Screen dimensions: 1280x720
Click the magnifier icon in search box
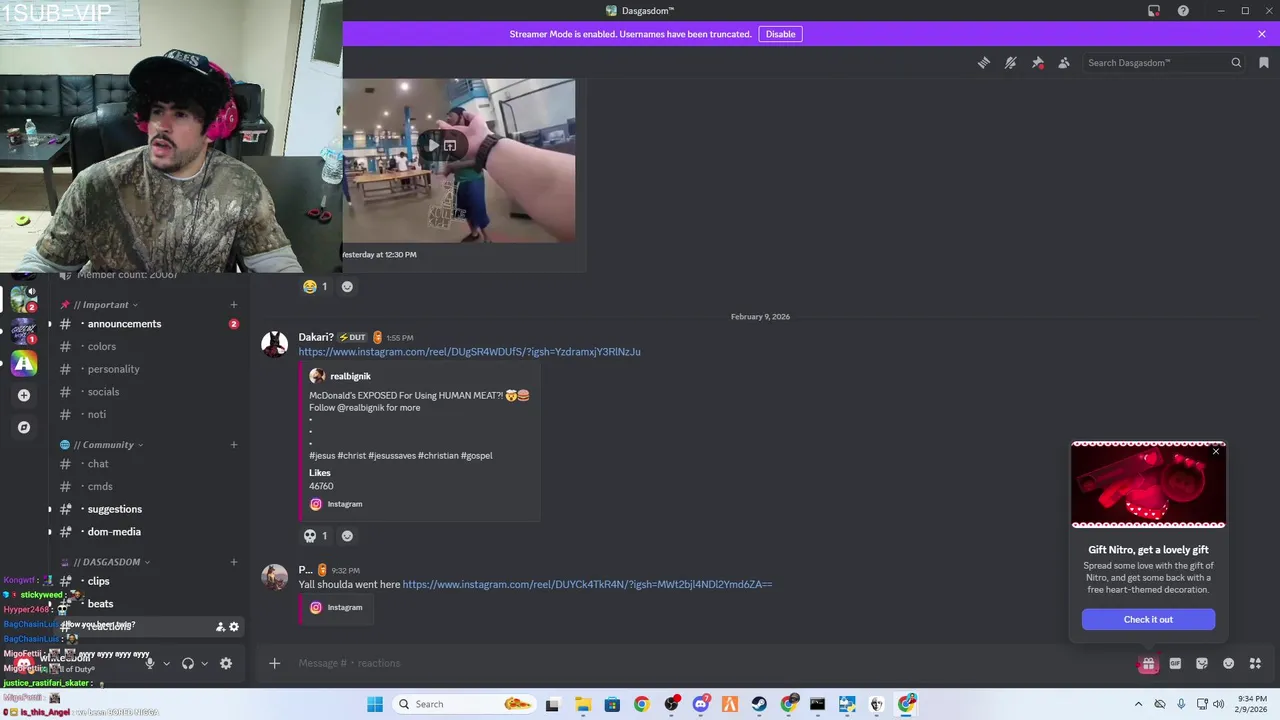pyautogui.click(x=1236, y=63)
